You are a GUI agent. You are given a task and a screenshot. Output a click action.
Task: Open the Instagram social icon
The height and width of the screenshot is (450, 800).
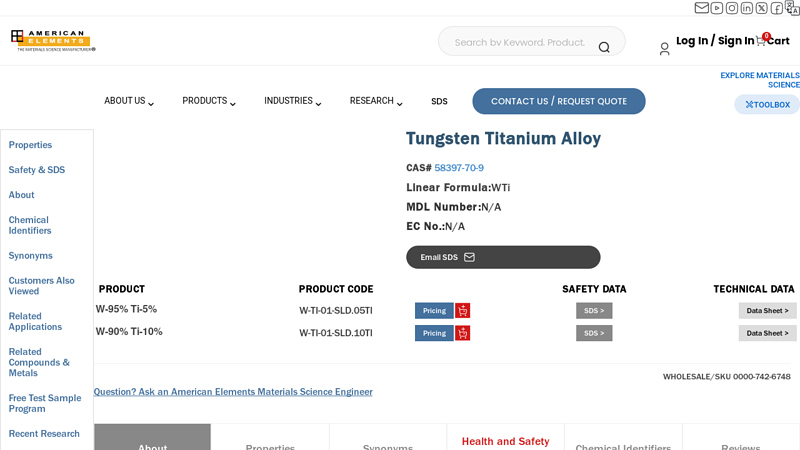click(732, 8)
